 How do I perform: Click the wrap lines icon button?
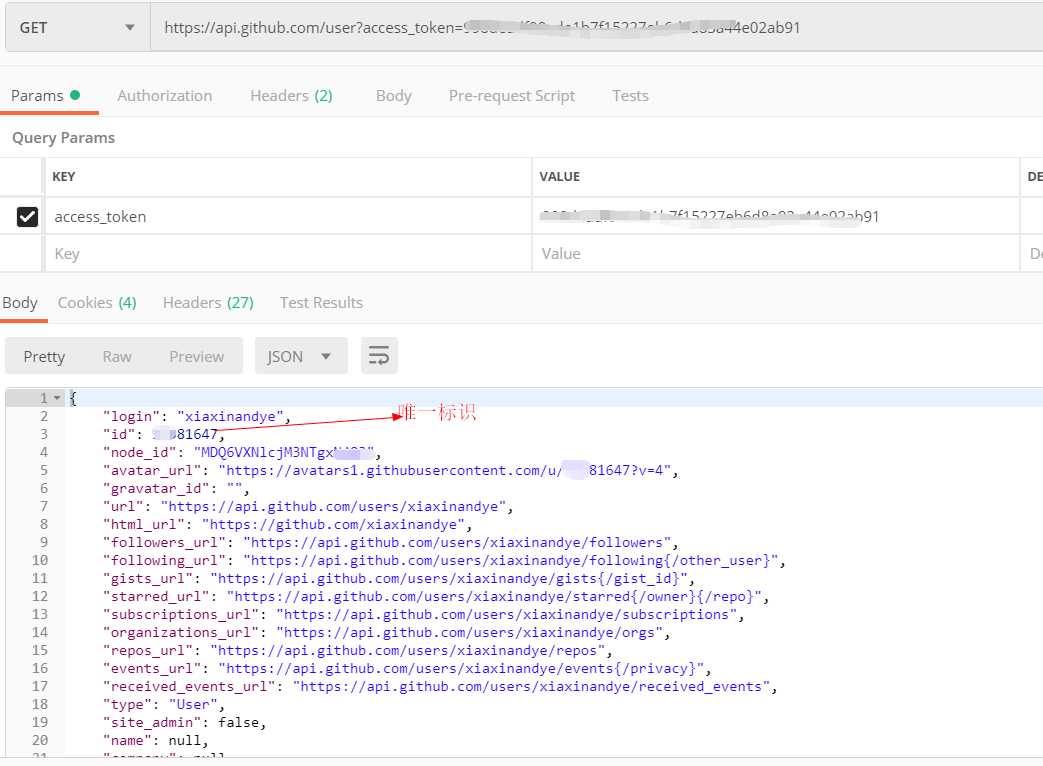pyautogui.click(x=379, y=356)
